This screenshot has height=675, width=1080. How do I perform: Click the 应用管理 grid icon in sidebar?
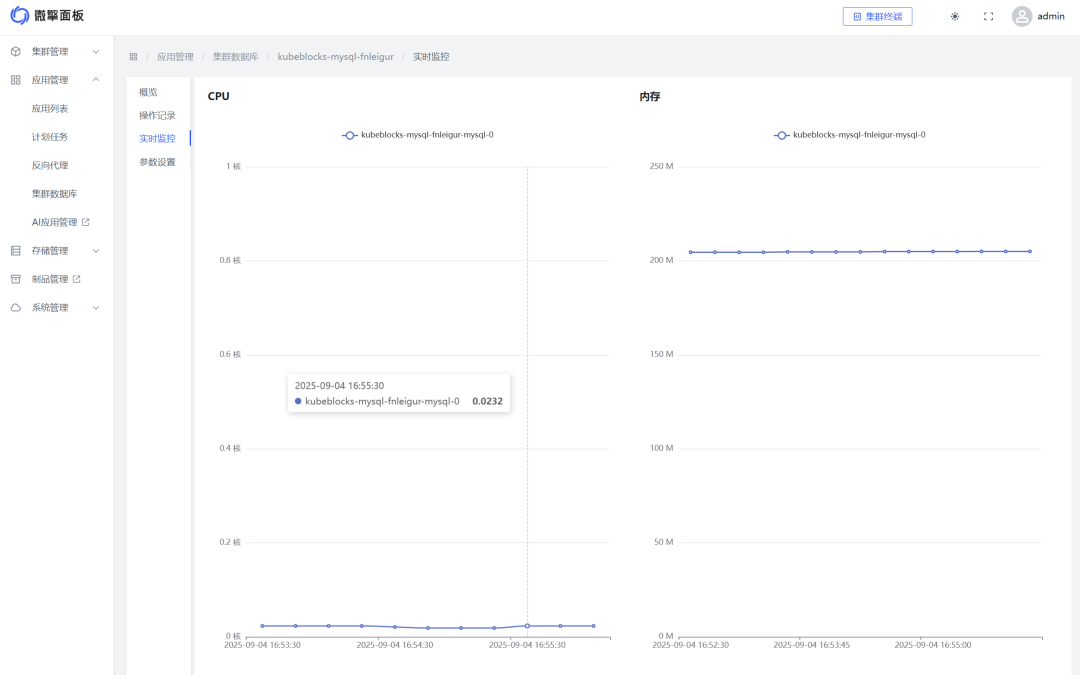coord(16,80)
